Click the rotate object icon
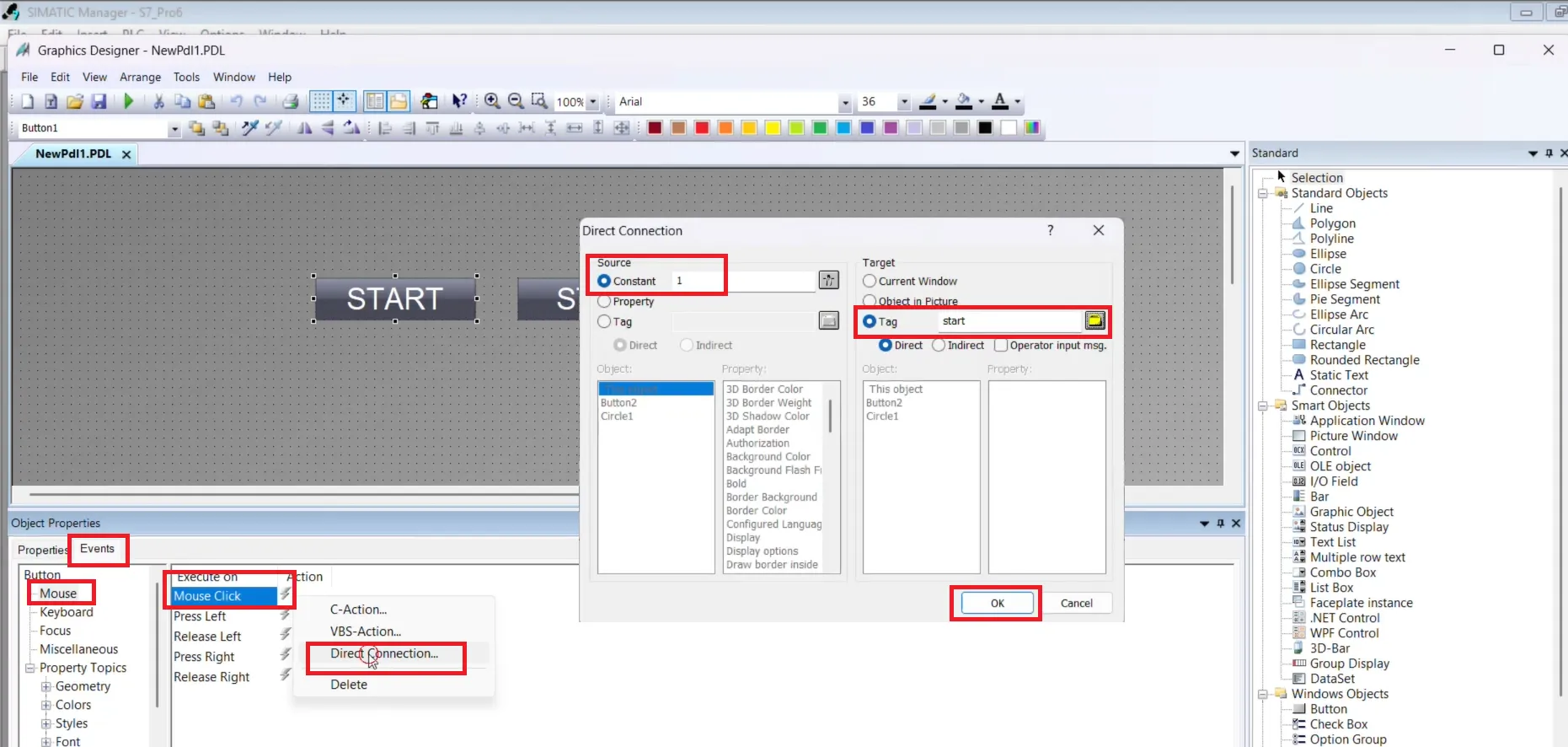Screen dimensions: 1568x747 [351, 128]
